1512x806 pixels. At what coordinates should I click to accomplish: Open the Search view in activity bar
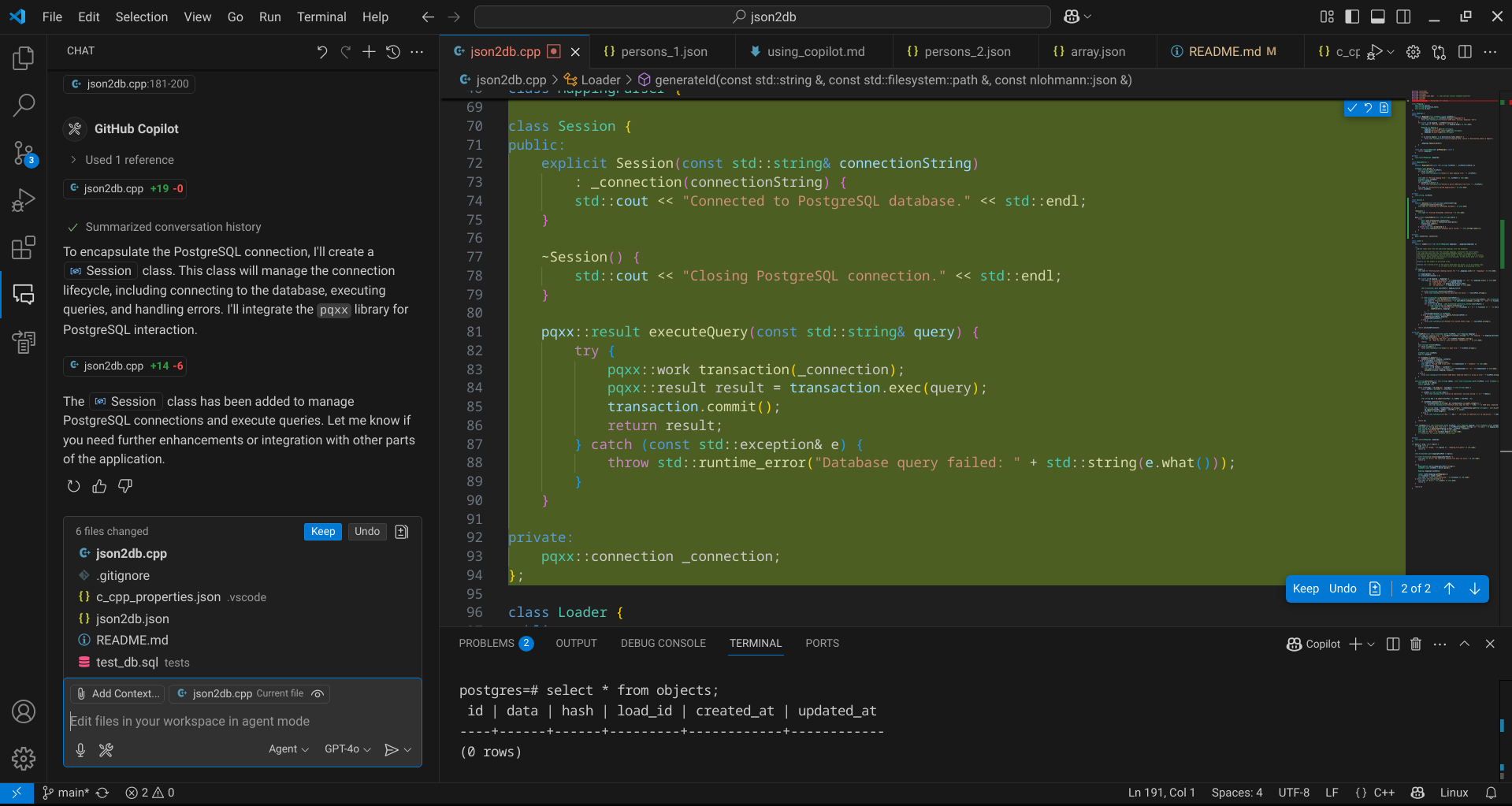coord(24,105)
